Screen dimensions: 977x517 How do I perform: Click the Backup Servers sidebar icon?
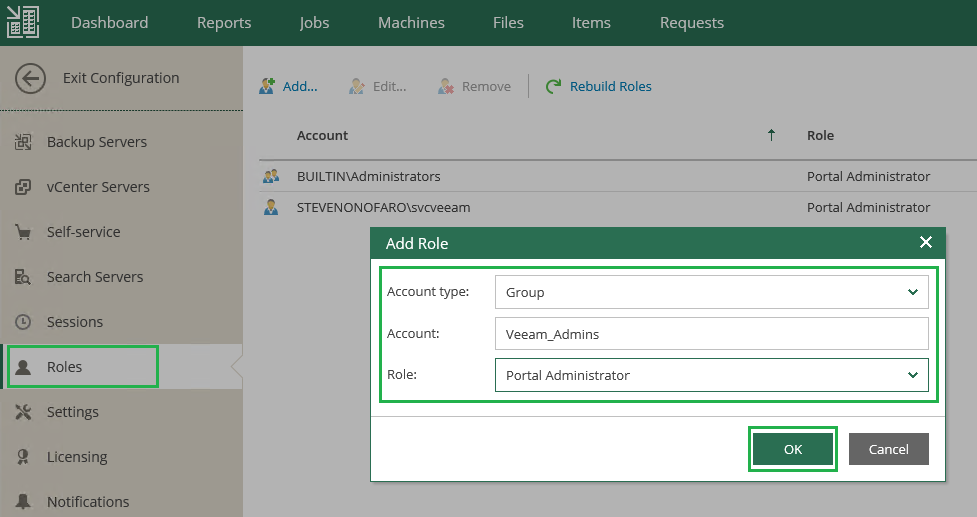tap(23, 142)
